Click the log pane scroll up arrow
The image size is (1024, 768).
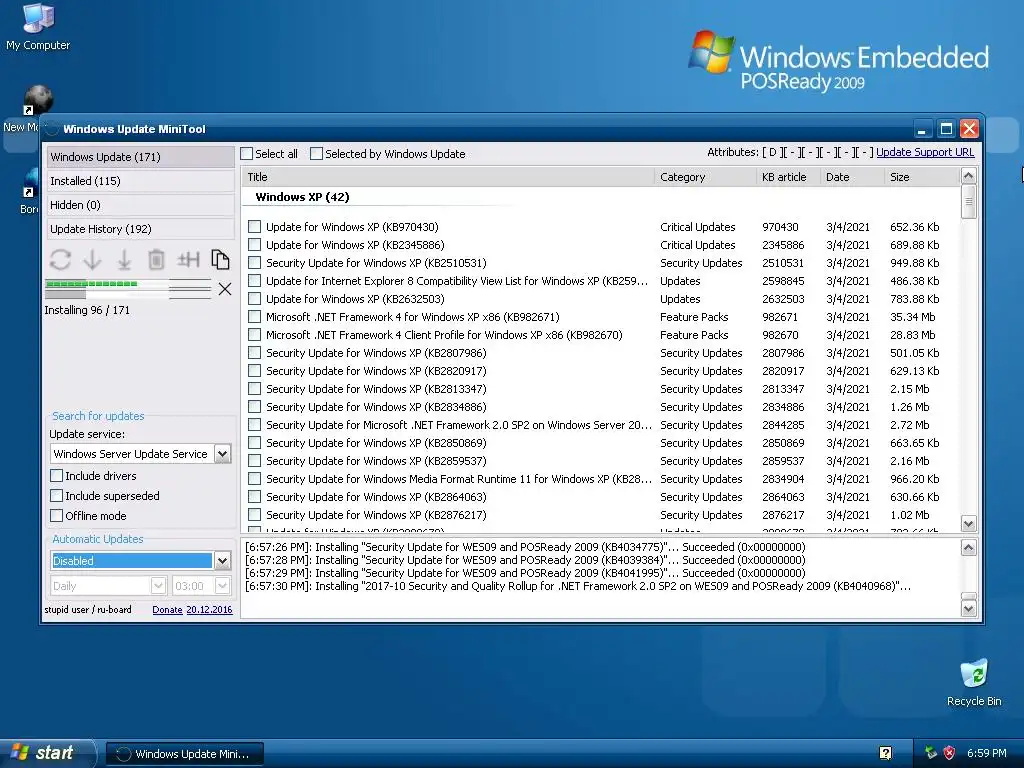[968, 547]
